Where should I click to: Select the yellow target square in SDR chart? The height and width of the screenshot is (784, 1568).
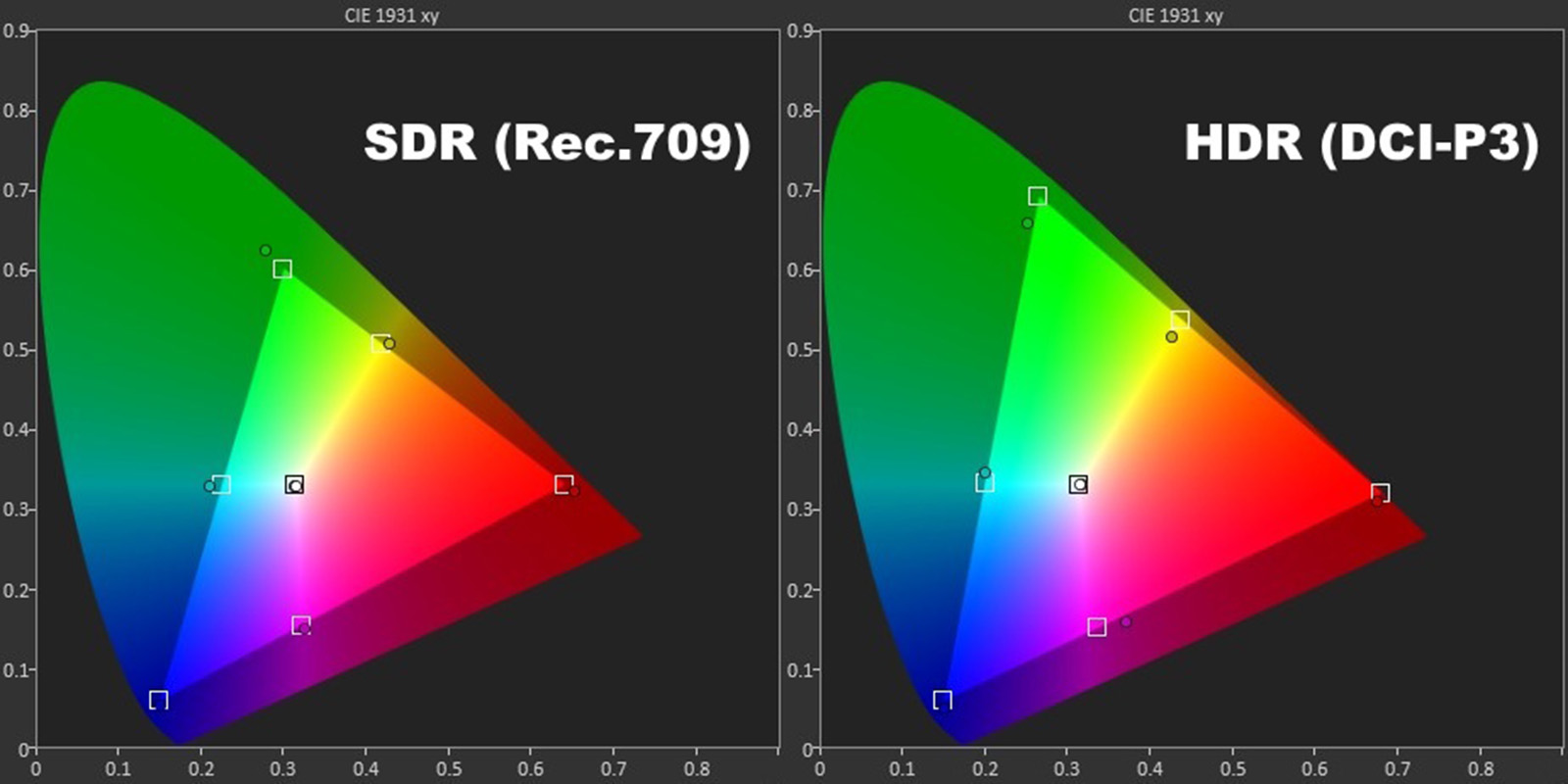point(379,343)
